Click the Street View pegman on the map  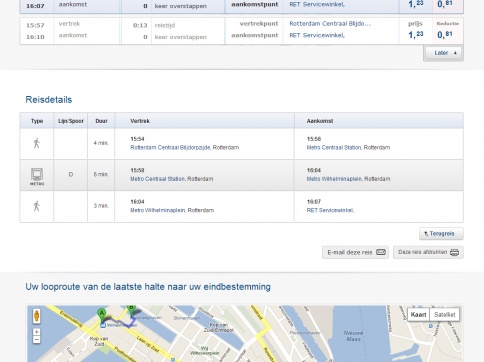click(x=37, y=316)
